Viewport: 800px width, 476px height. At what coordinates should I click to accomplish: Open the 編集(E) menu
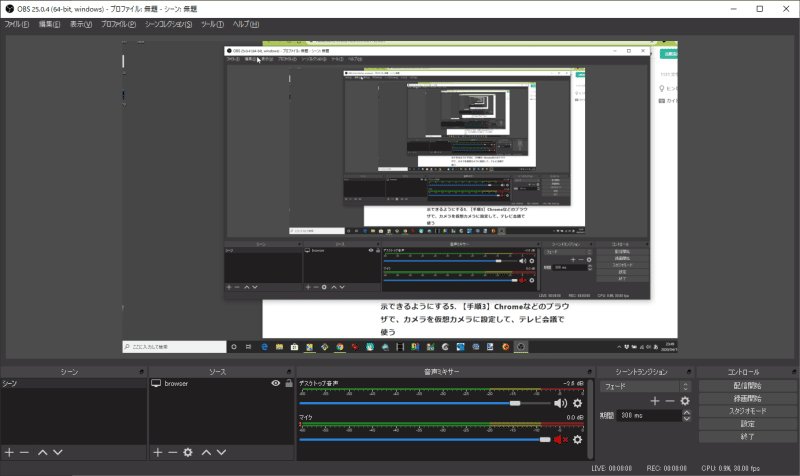tap(49, 24)
